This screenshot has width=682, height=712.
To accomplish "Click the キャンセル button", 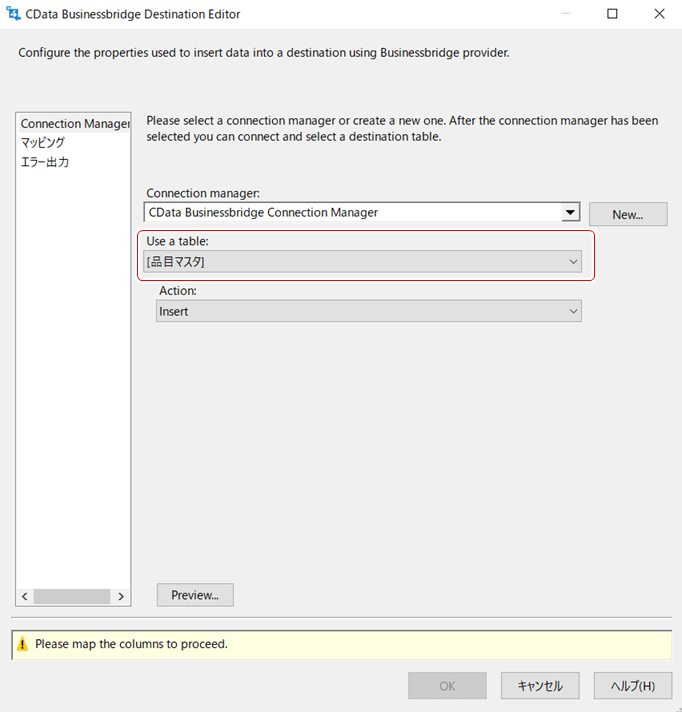I will [x=540, y=686].
